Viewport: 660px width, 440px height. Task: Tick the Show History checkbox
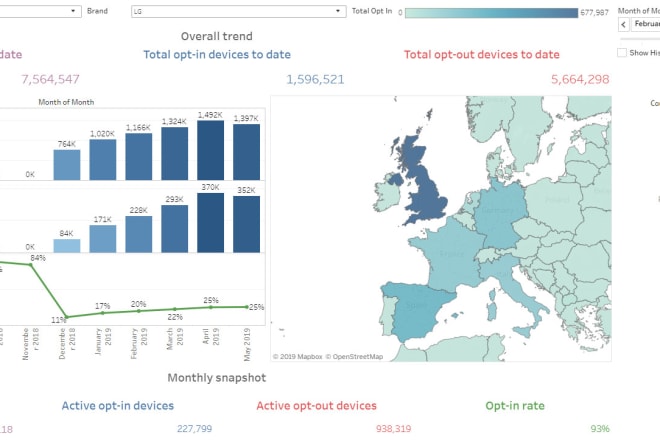click(622, 53)
